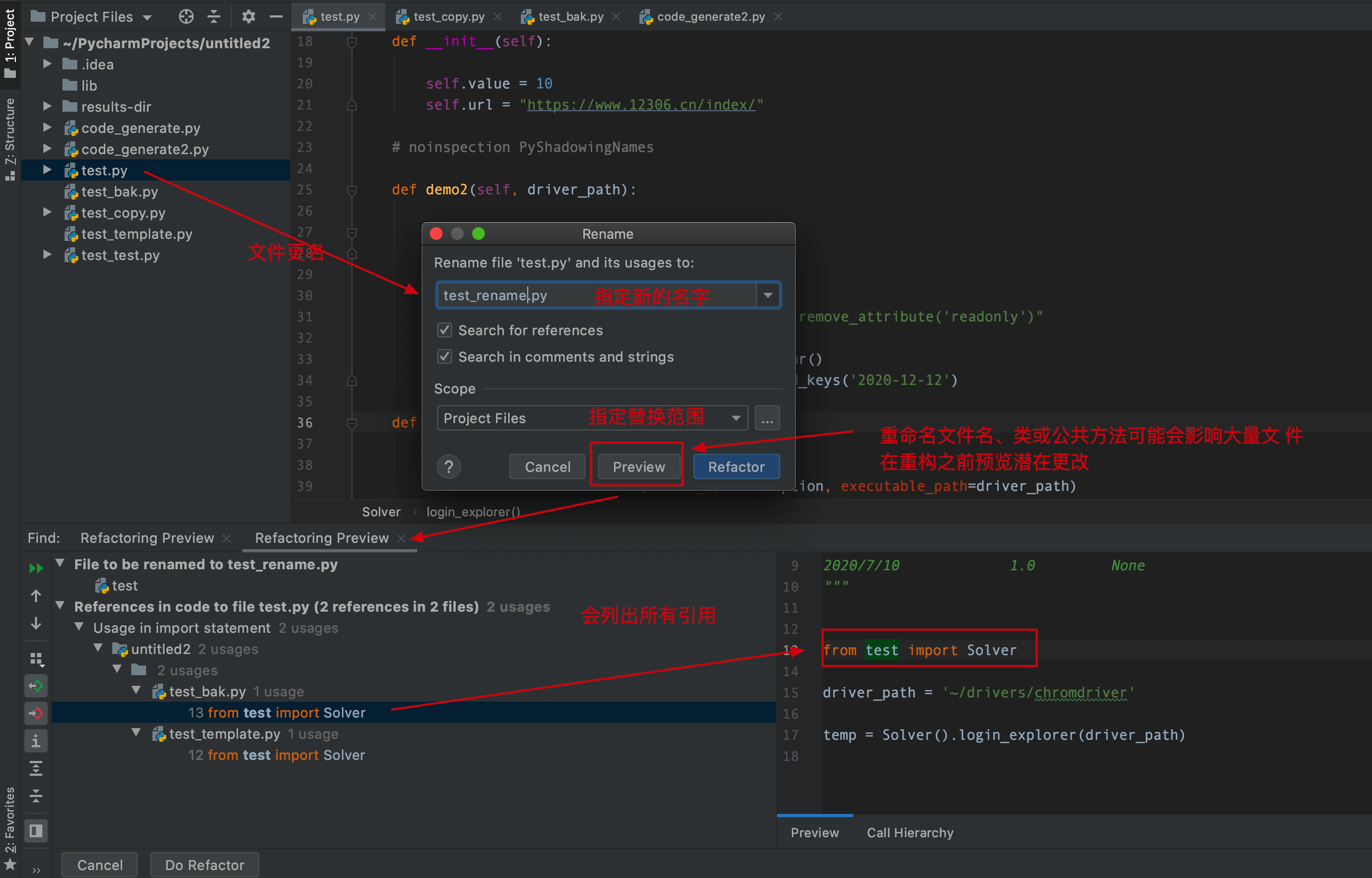Toggle Search for references checkbox
The width and height of the screenshot is (1372, 878).
pos(445,330)
